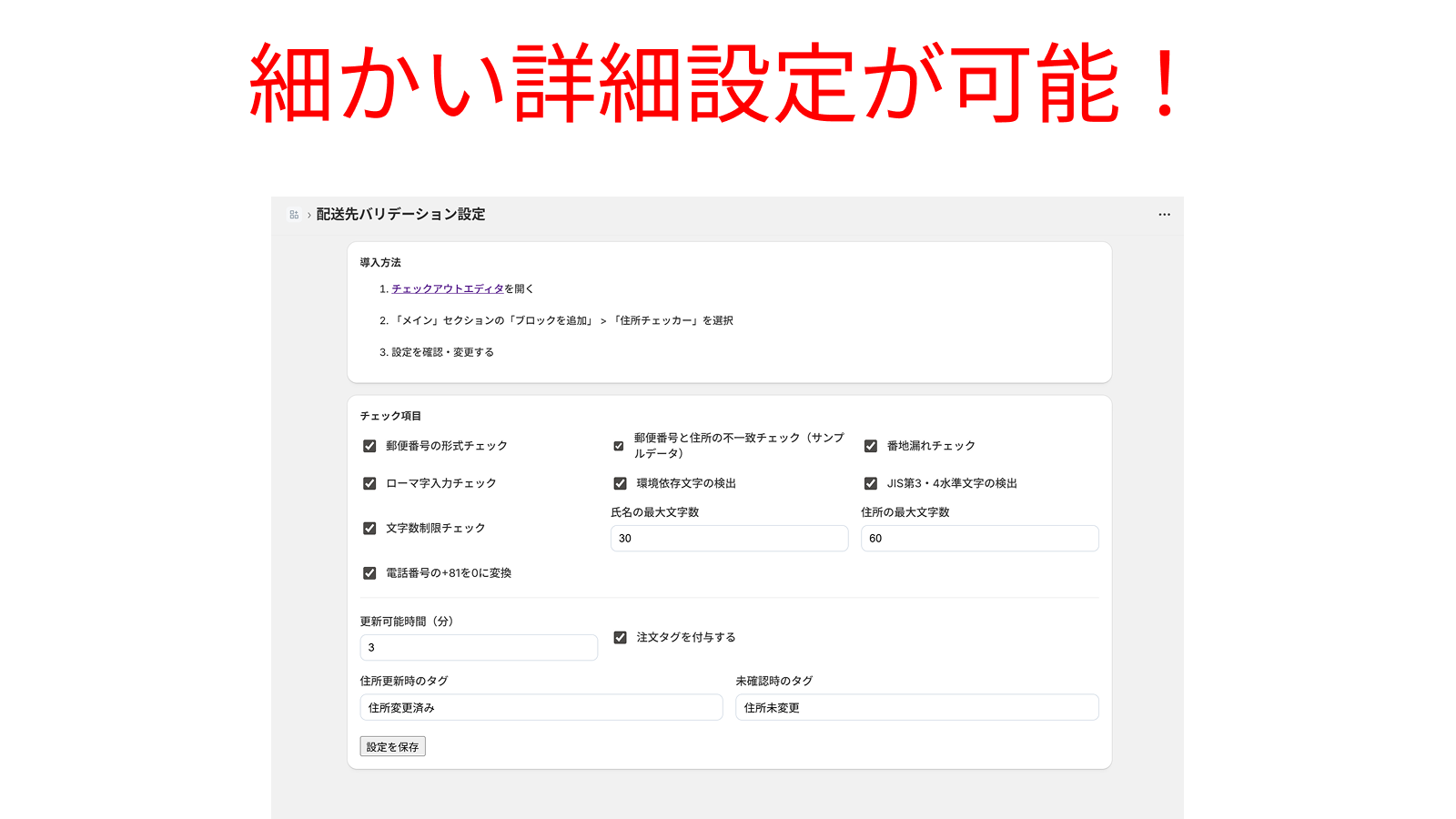Select the 未確認時のタグ text field
Viewport: 1456px width, 819px height.
(916, 708)
